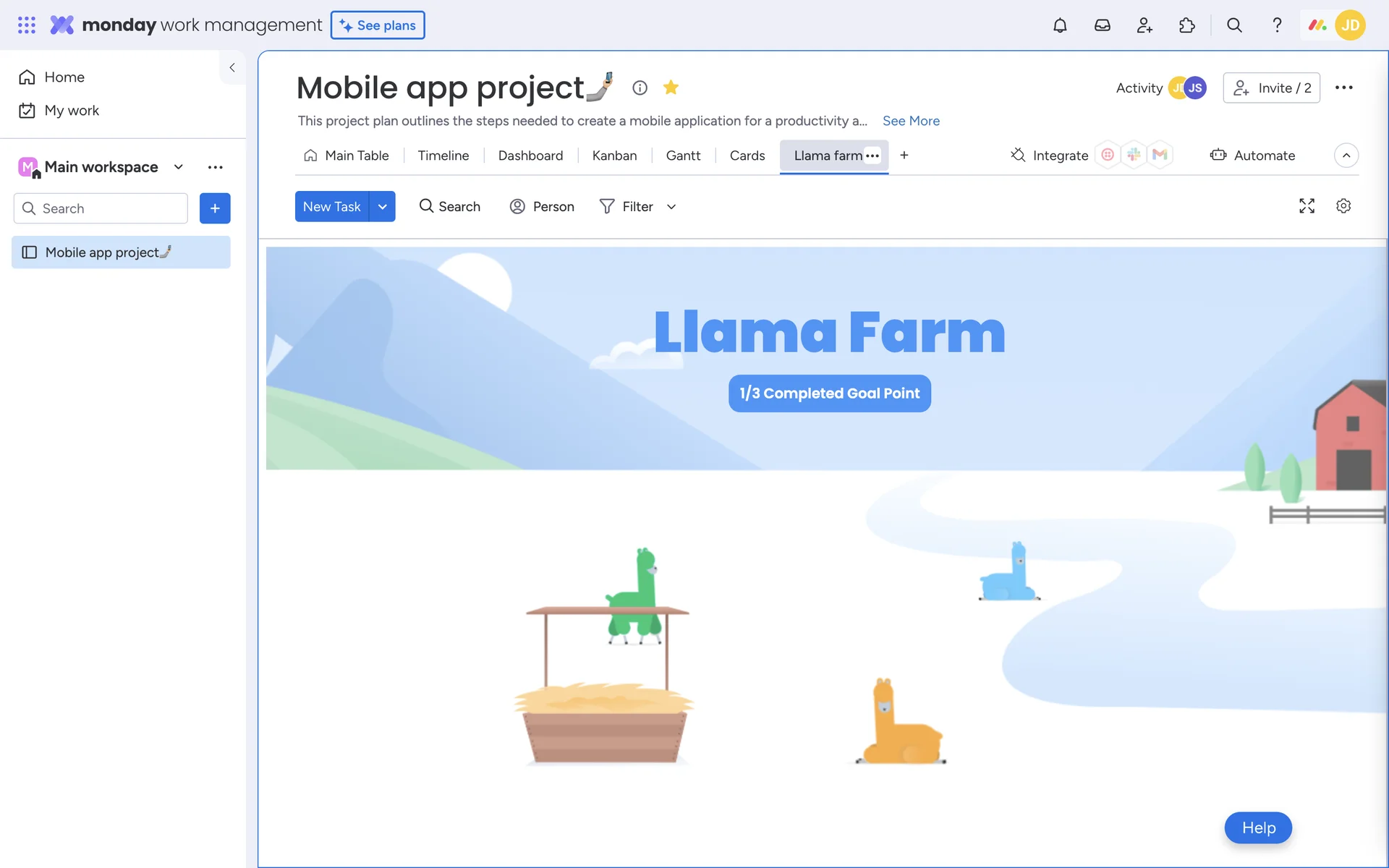Open the board settings gear icon
This screenshot has height=868, width=1389.
pyautogui.click(x=1343, y=206)
